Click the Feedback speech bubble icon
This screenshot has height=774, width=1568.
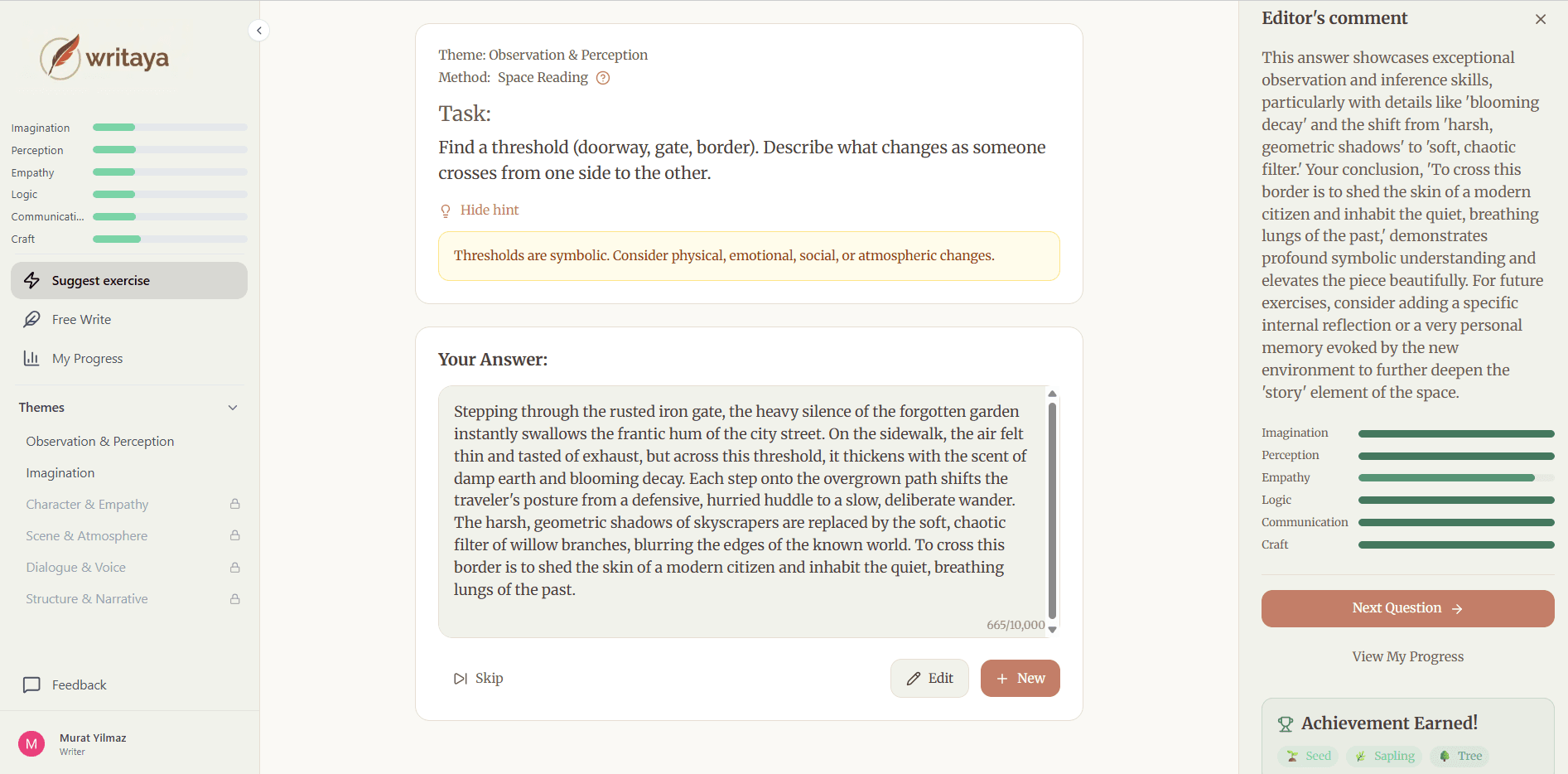pos(31,685)
